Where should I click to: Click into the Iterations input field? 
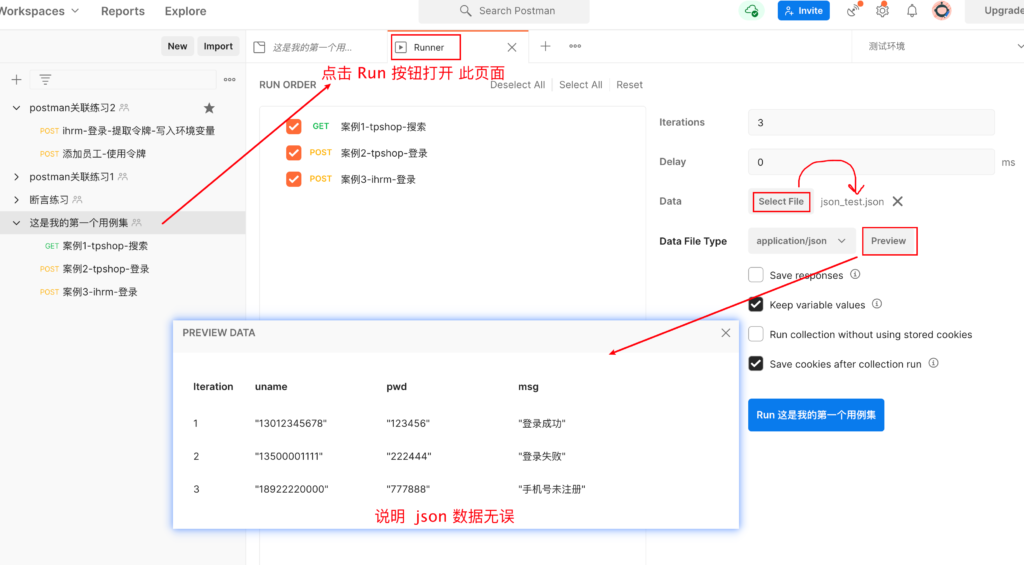click(x=870, y=122)
